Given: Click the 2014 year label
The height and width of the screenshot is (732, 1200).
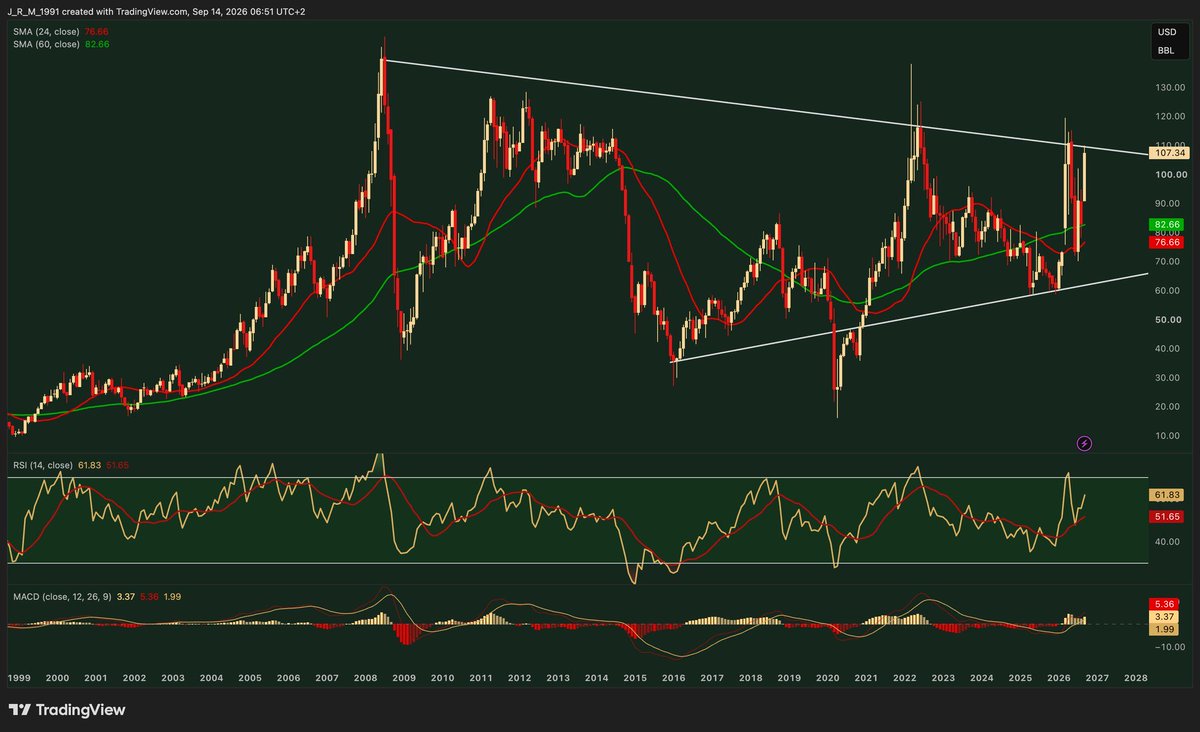Looking at the screenshot, I should coord(597,677).
